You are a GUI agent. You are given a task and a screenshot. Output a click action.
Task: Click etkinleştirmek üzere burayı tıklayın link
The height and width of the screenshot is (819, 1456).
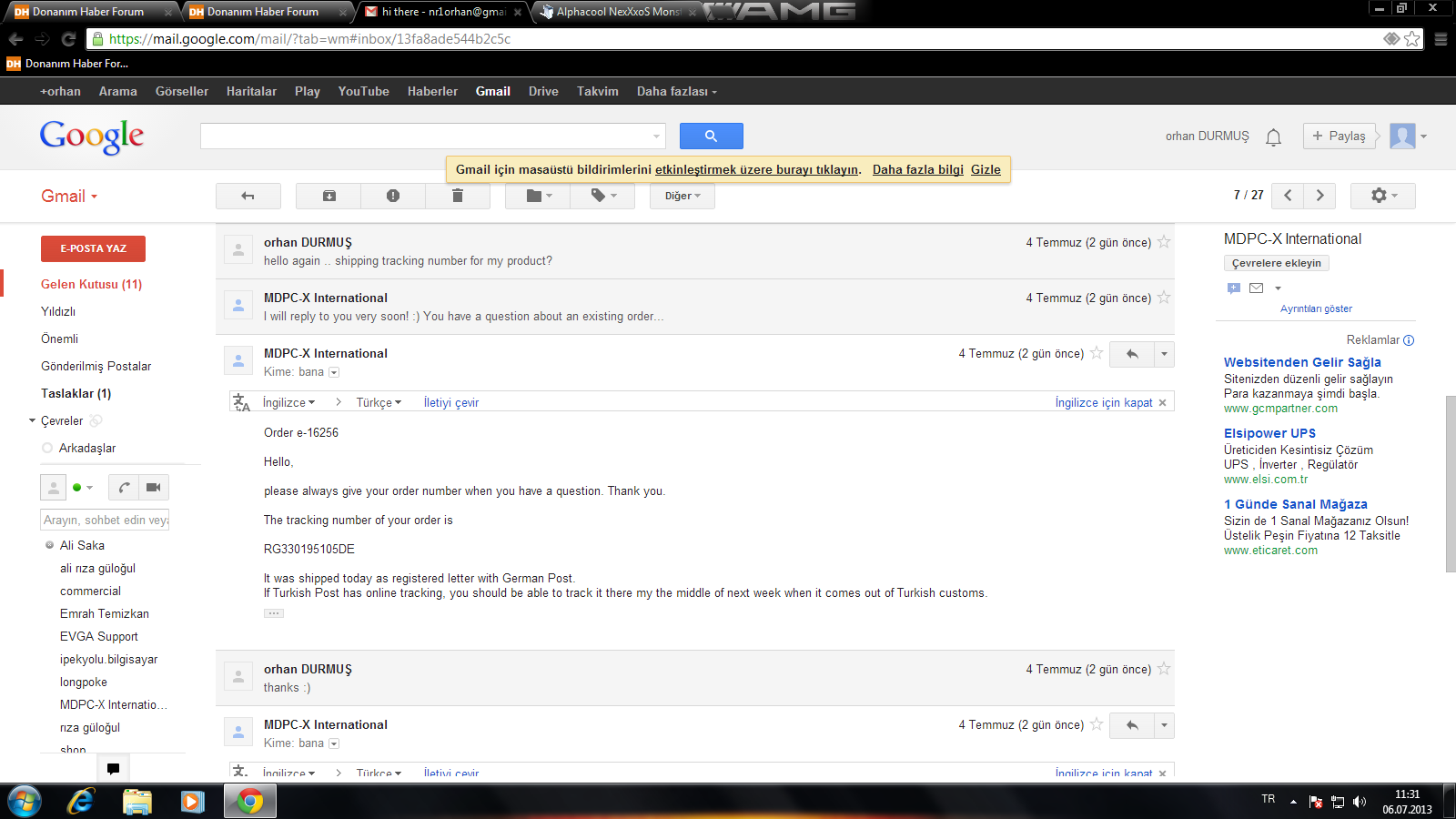click(x=756, y=169)
